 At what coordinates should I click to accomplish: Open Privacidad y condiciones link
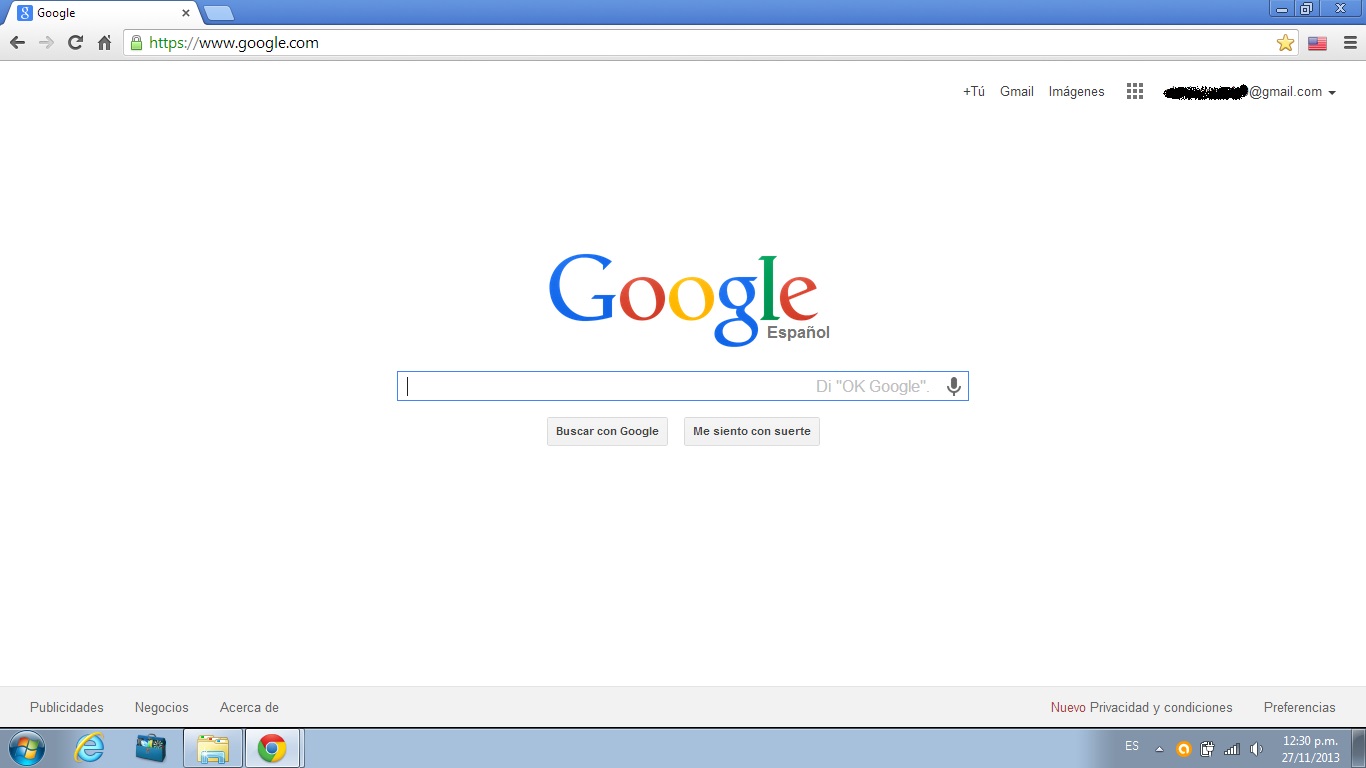pyautogui.click(x=1161, y=707)
